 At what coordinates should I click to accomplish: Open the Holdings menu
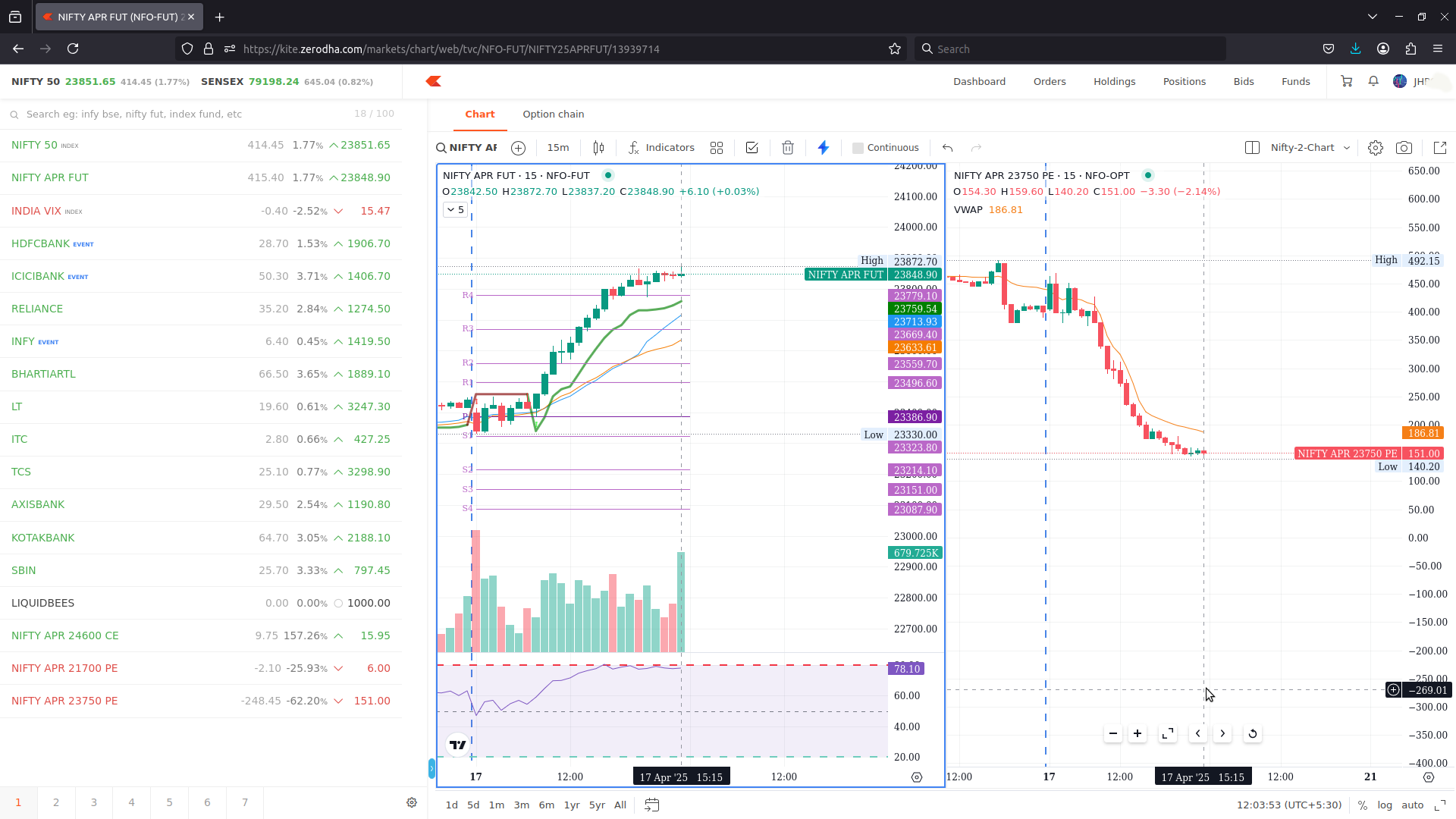tap(1115, 82)
